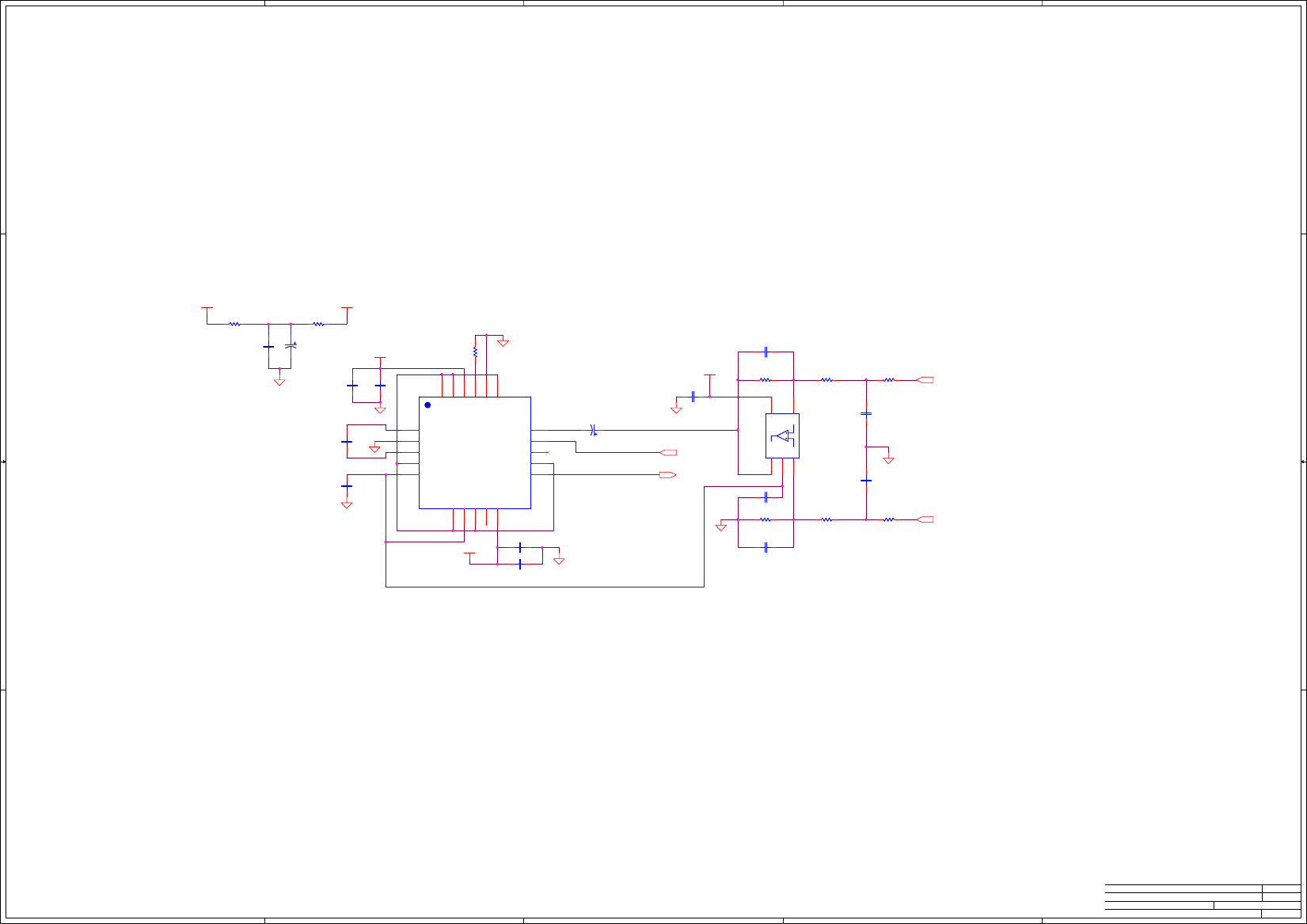Viewport: 1307px width, 924px height.
Task: Click the left-pointing port below the polarized capacitor
Action: coord(669,452)
